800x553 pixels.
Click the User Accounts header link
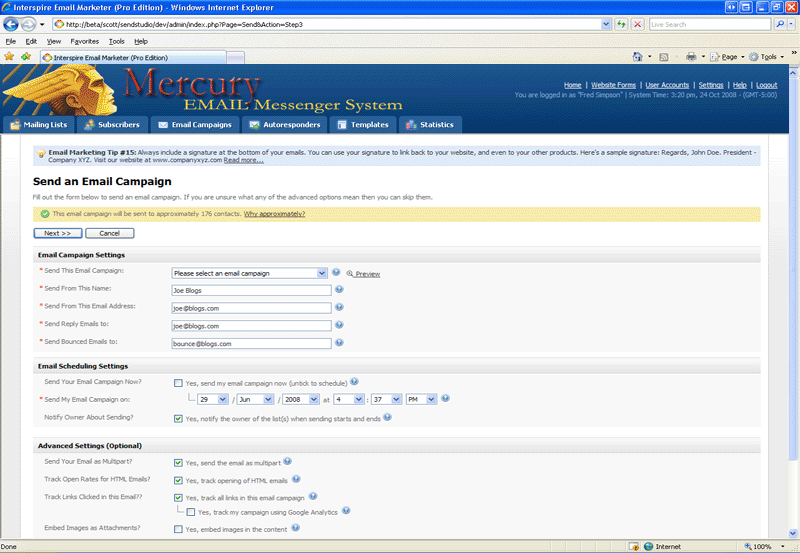pyautogui.click(x=667, y=85)
